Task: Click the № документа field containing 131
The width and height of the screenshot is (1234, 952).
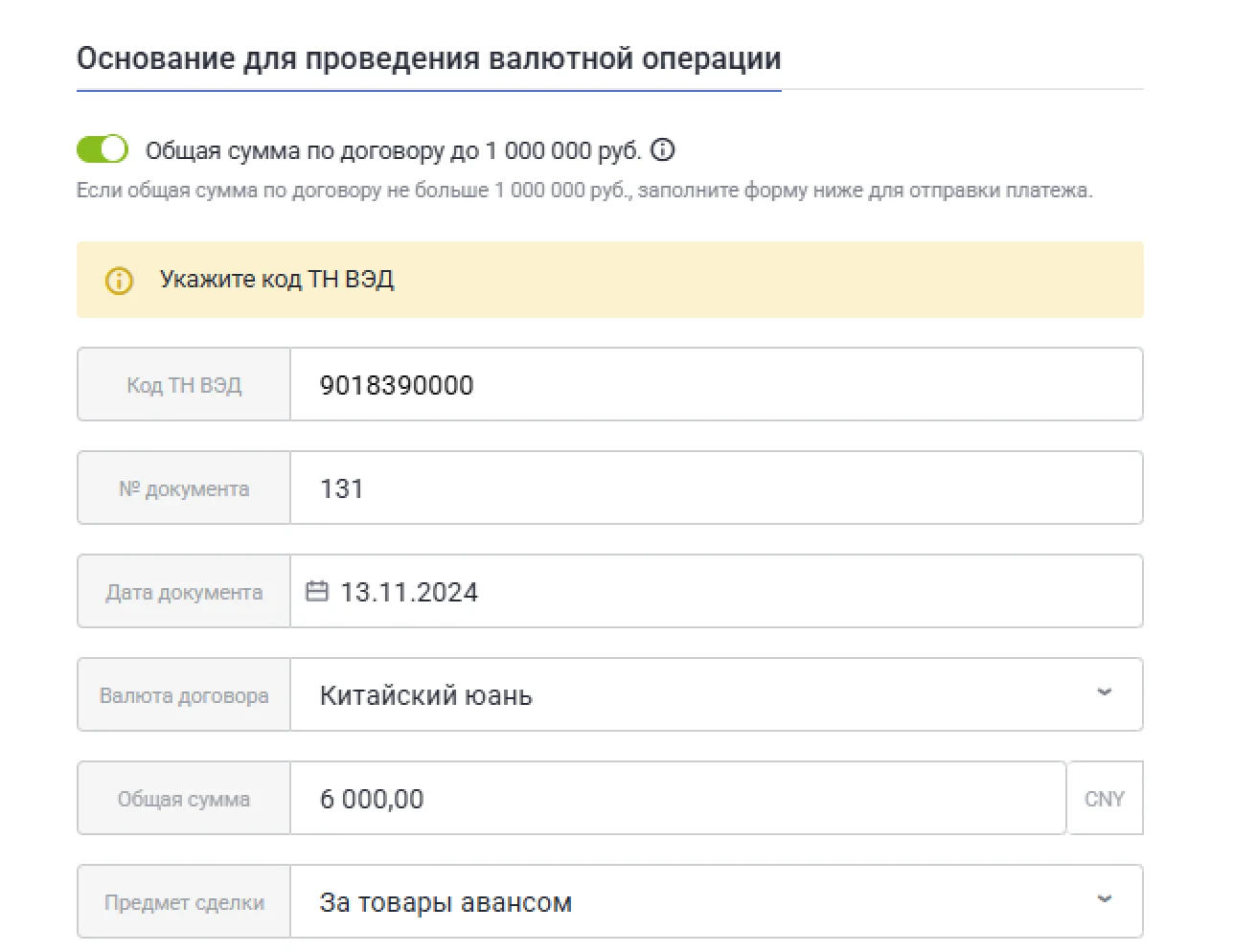Action: click(x=715, y=488)
